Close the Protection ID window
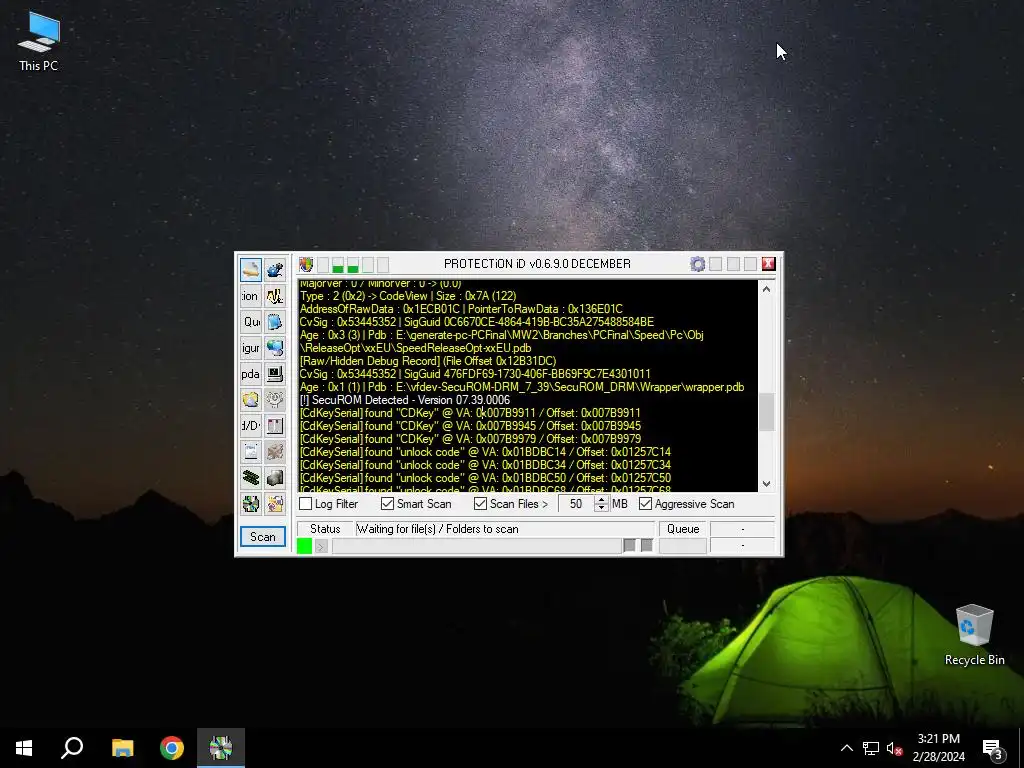Image resolution: width=1024 pixels, height=768 pixels. [x=768, y=264]
